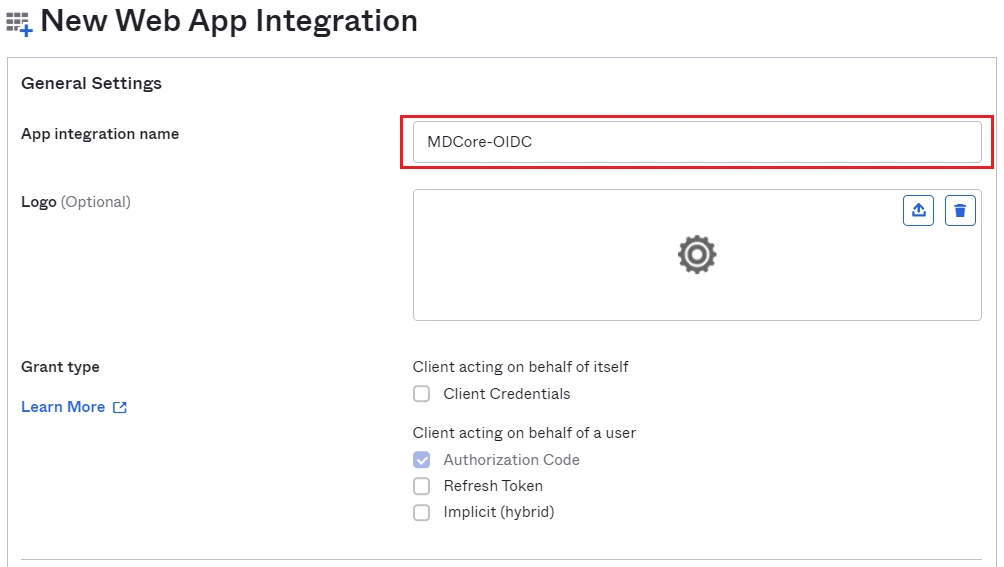This screenshot has height=567, width=1004.
Task: Enable the Implicit (hybrid) checkbox
Action: pos(421,512)
